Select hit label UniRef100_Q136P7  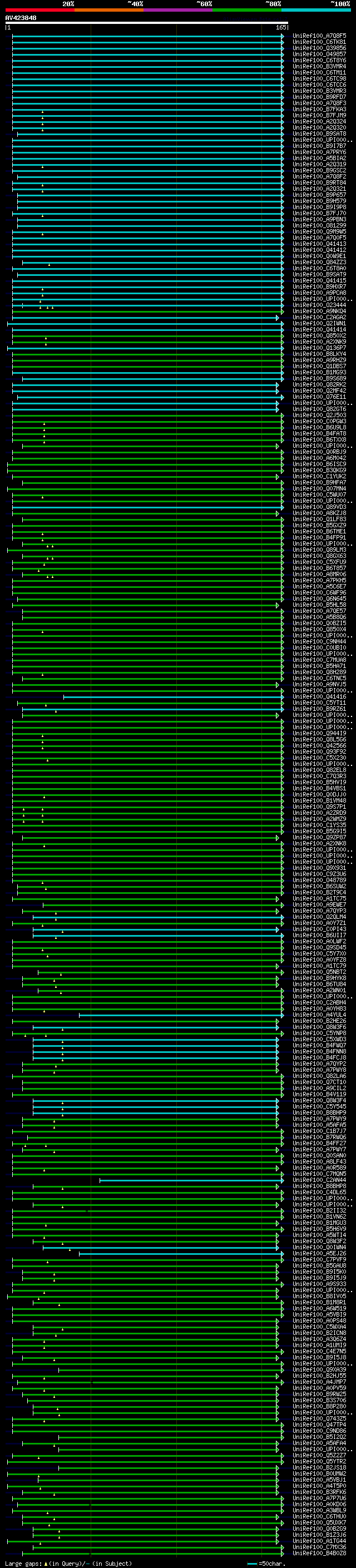(x=319, y=348)
